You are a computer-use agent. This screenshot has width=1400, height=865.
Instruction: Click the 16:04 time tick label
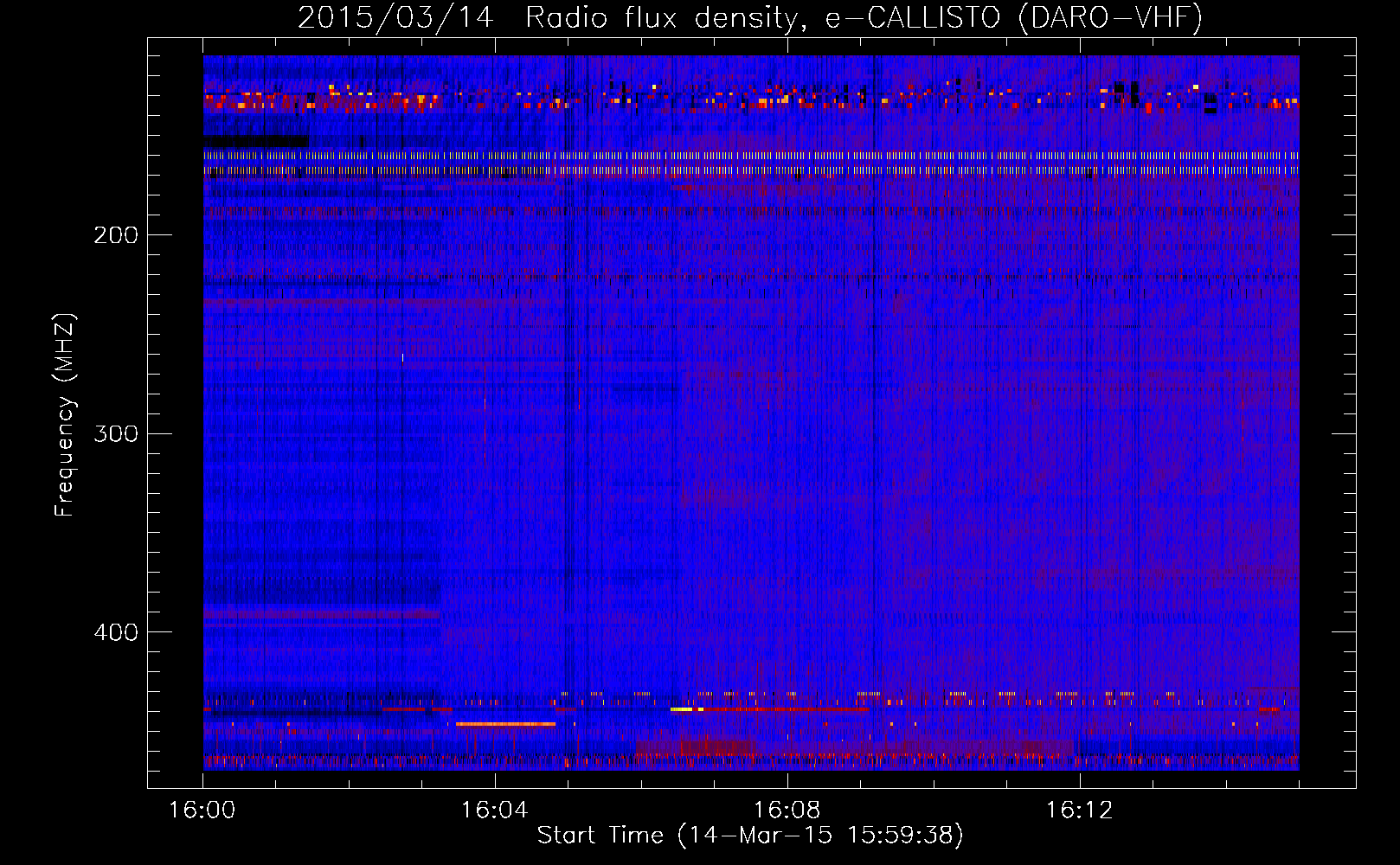pos(495,810)
